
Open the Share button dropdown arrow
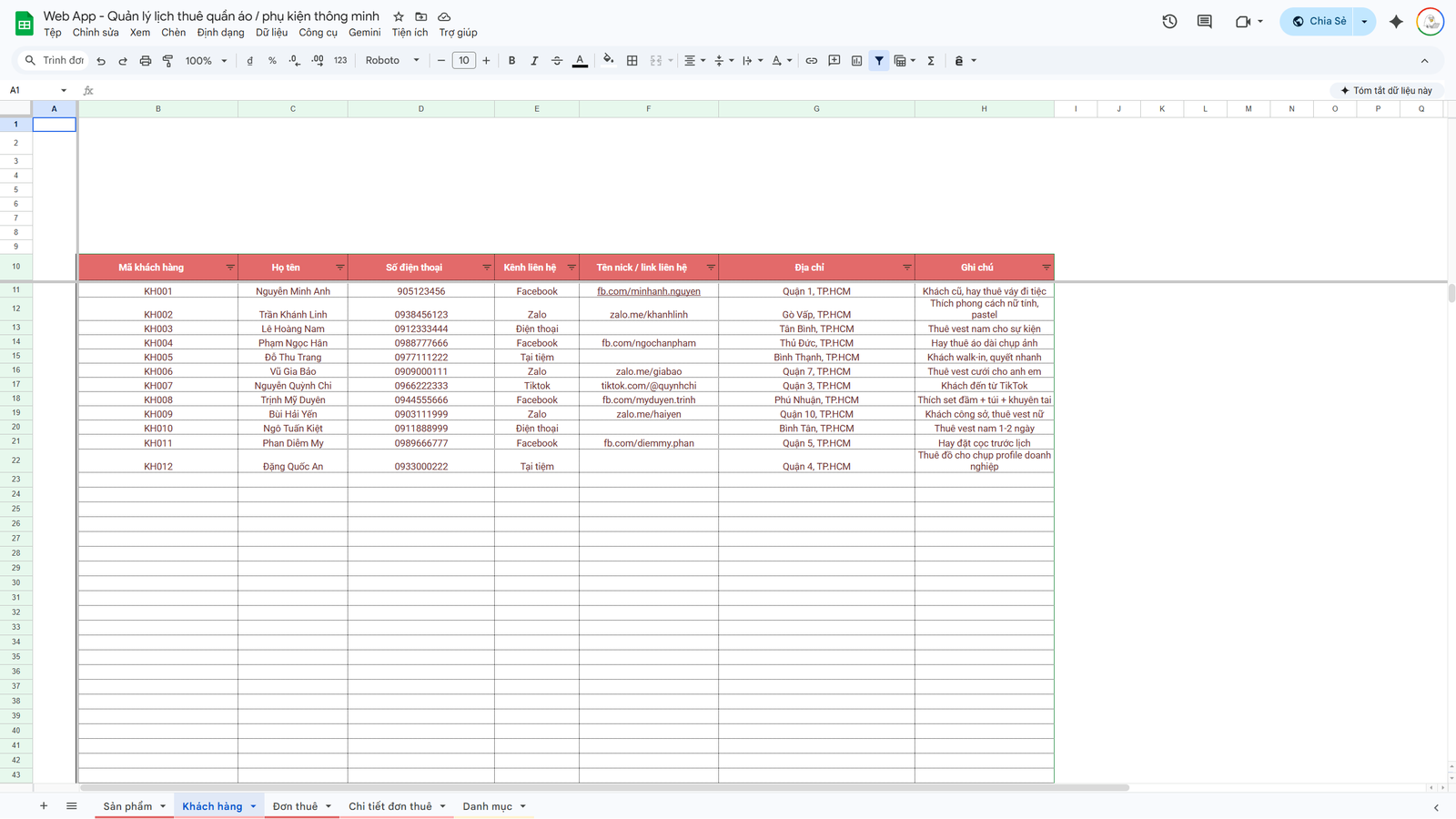tap(1364, 21)
